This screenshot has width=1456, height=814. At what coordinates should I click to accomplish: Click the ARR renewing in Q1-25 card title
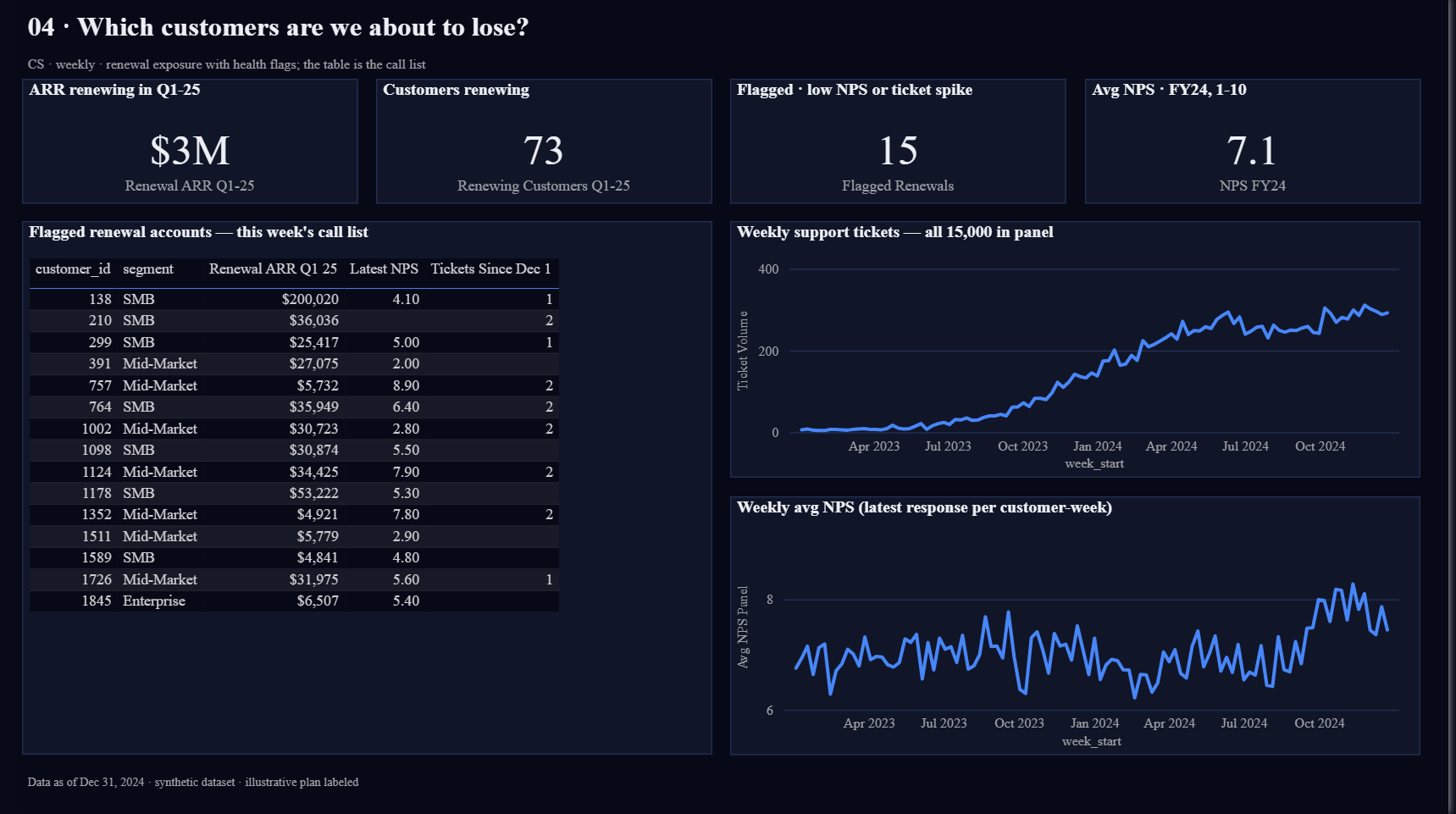click(x=114, y=90)
